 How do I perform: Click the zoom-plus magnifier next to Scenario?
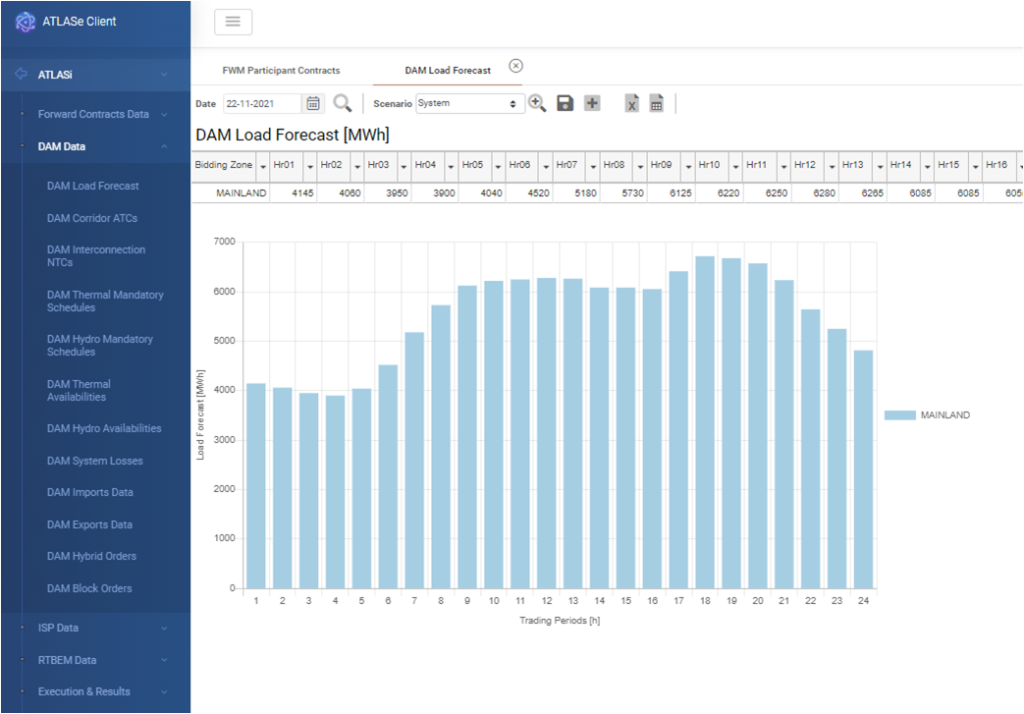[x=537, y=103]
